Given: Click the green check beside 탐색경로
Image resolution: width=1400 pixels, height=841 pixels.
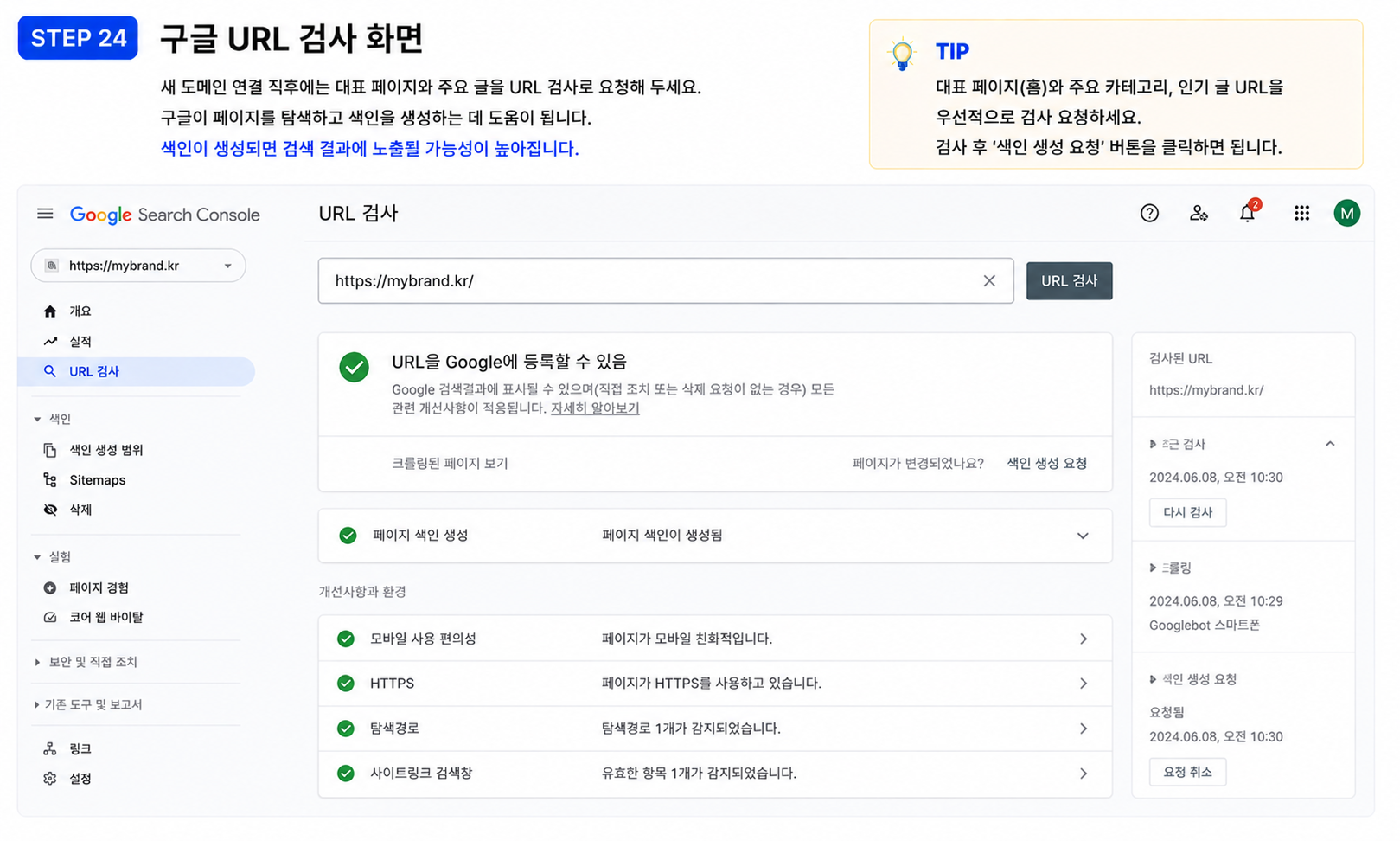Looking at the screenshot, I should point(346,729).
